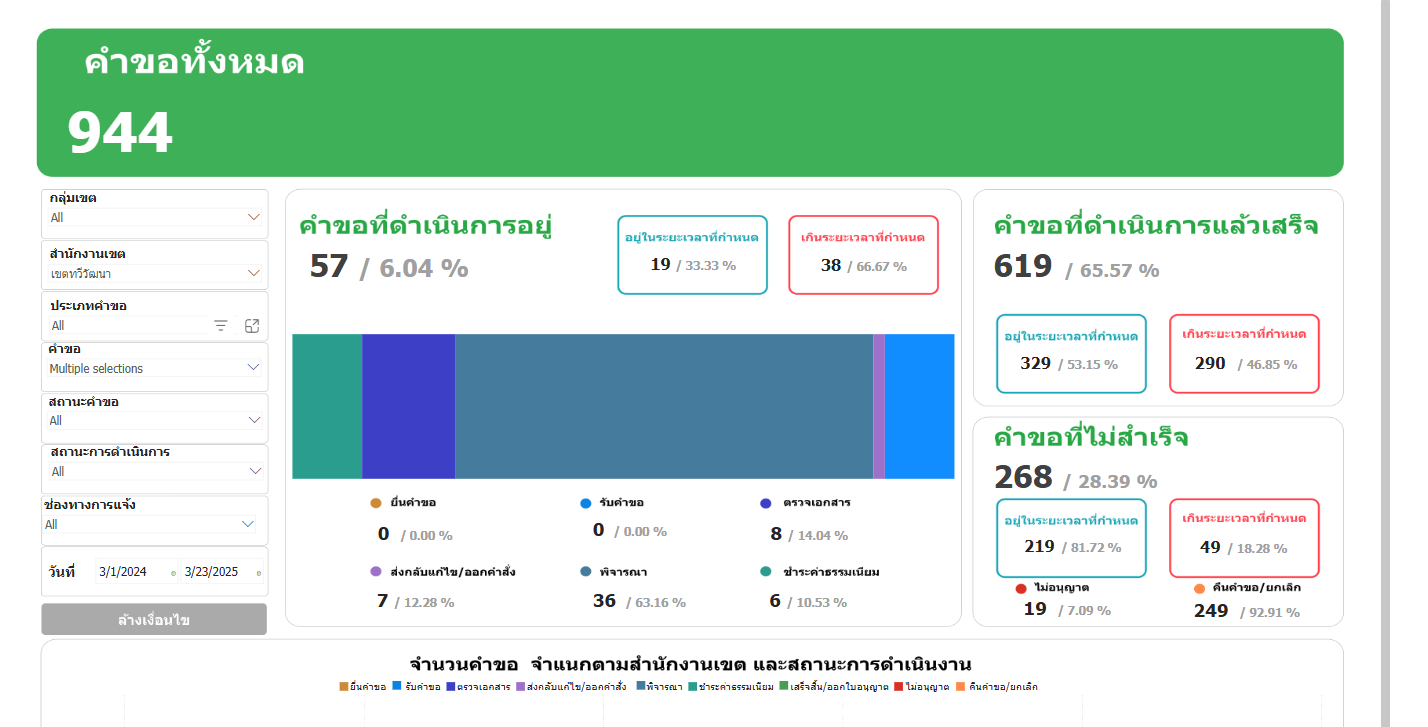Click chart legend square for ไม่อนุญาต
Viewport: 1428px width, 727px height.
tap(898, 687)
